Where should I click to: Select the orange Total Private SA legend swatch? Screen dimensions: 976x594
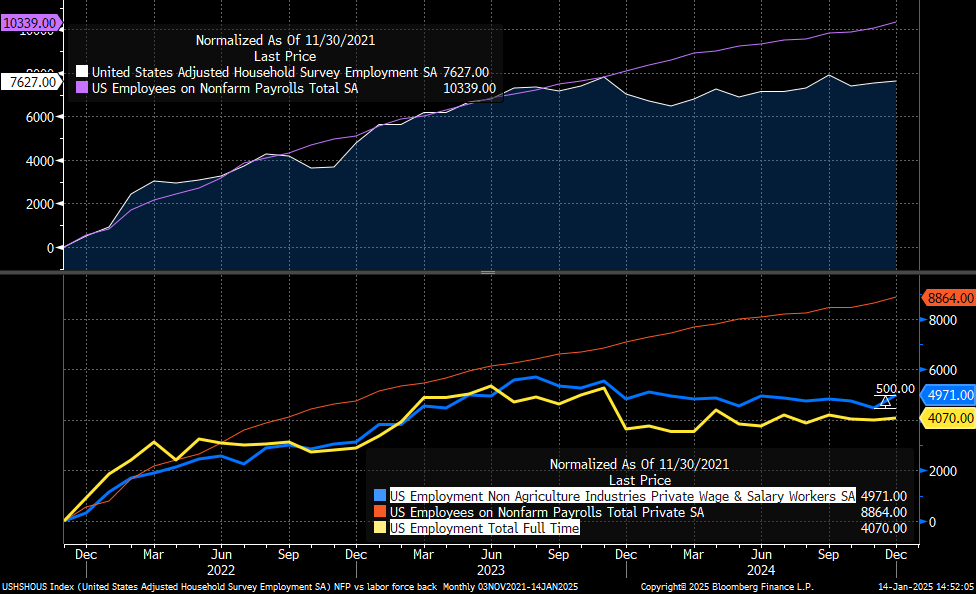[x=379, y=512]
